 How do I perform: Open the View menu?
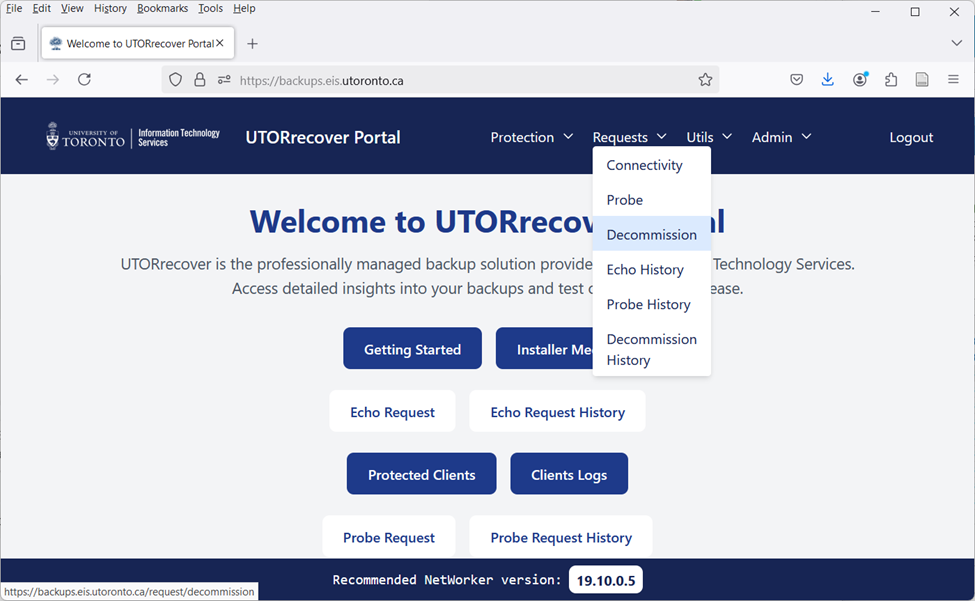coord(72,9)
